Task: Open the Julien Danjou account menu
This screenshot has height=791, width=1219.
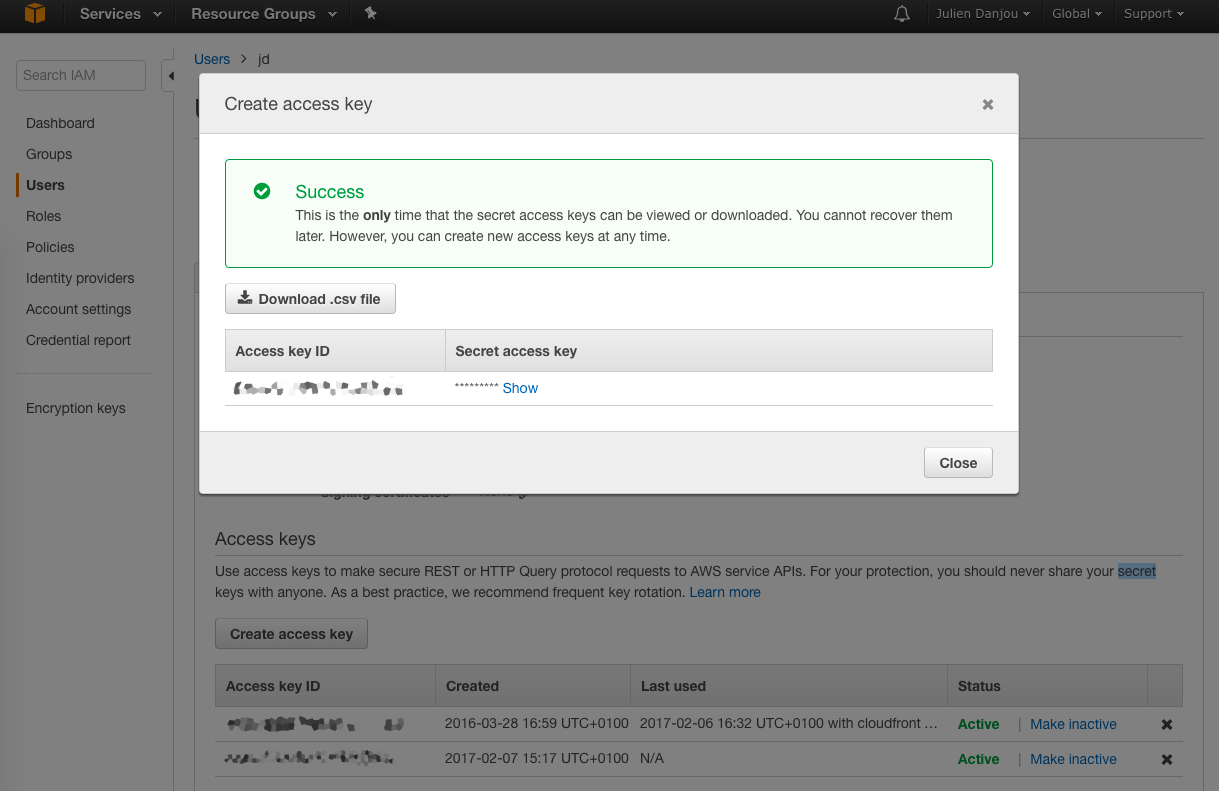Action: [983, 14]
